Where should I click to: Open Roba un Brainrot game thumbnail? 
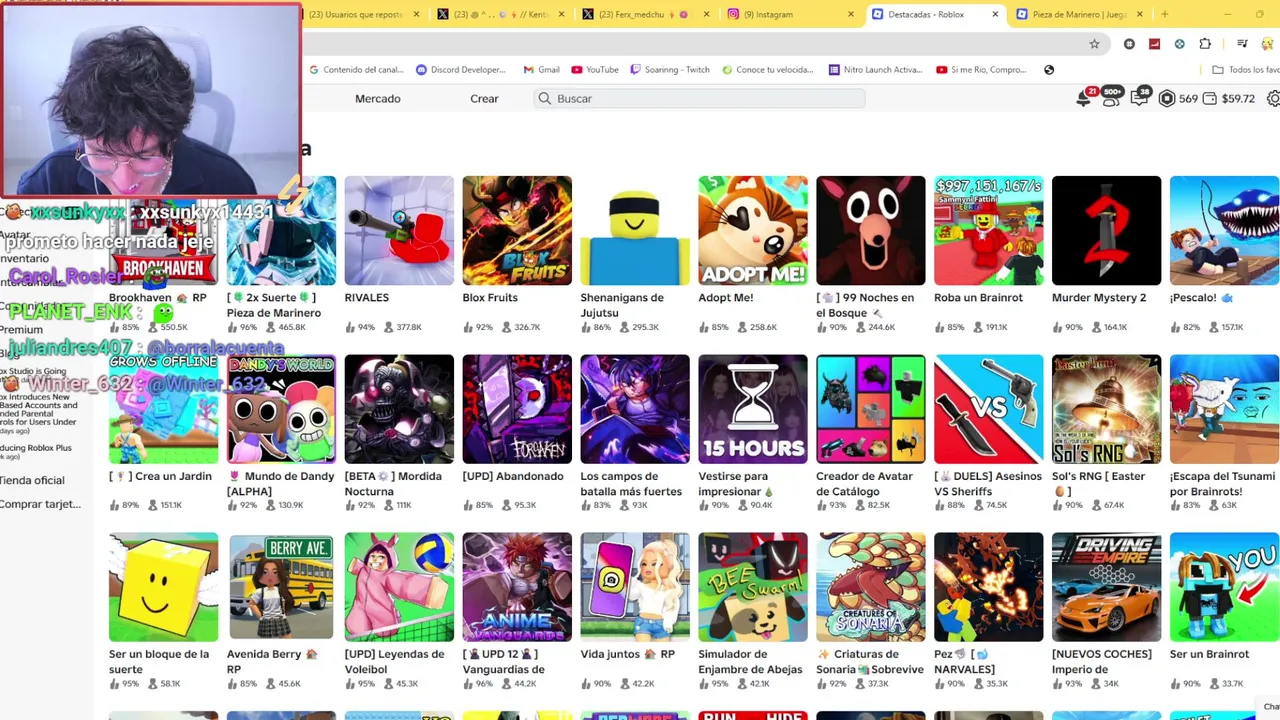988,231
